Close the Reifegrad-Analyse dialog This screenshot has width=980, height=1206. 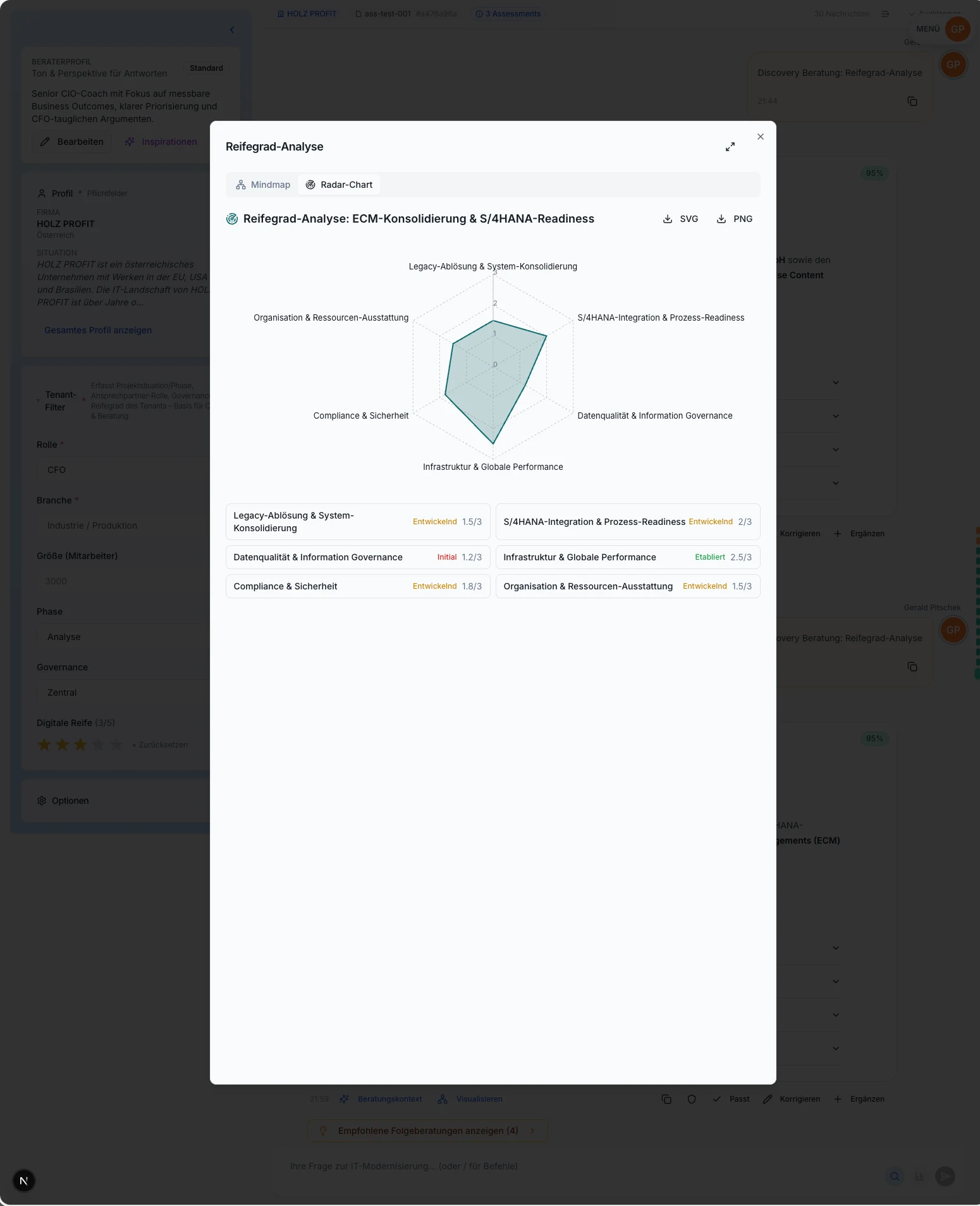(x=760, y=137)
